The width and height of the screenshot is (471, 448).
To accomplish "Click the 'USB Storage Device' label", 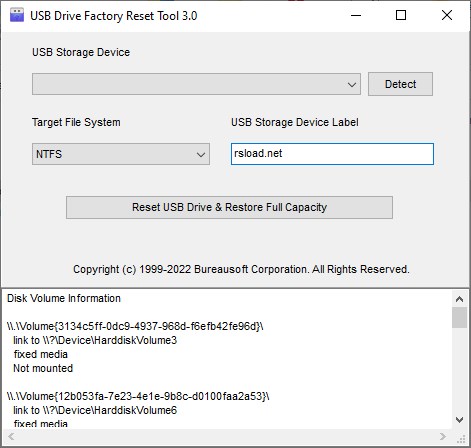I will tap(81, 52).
